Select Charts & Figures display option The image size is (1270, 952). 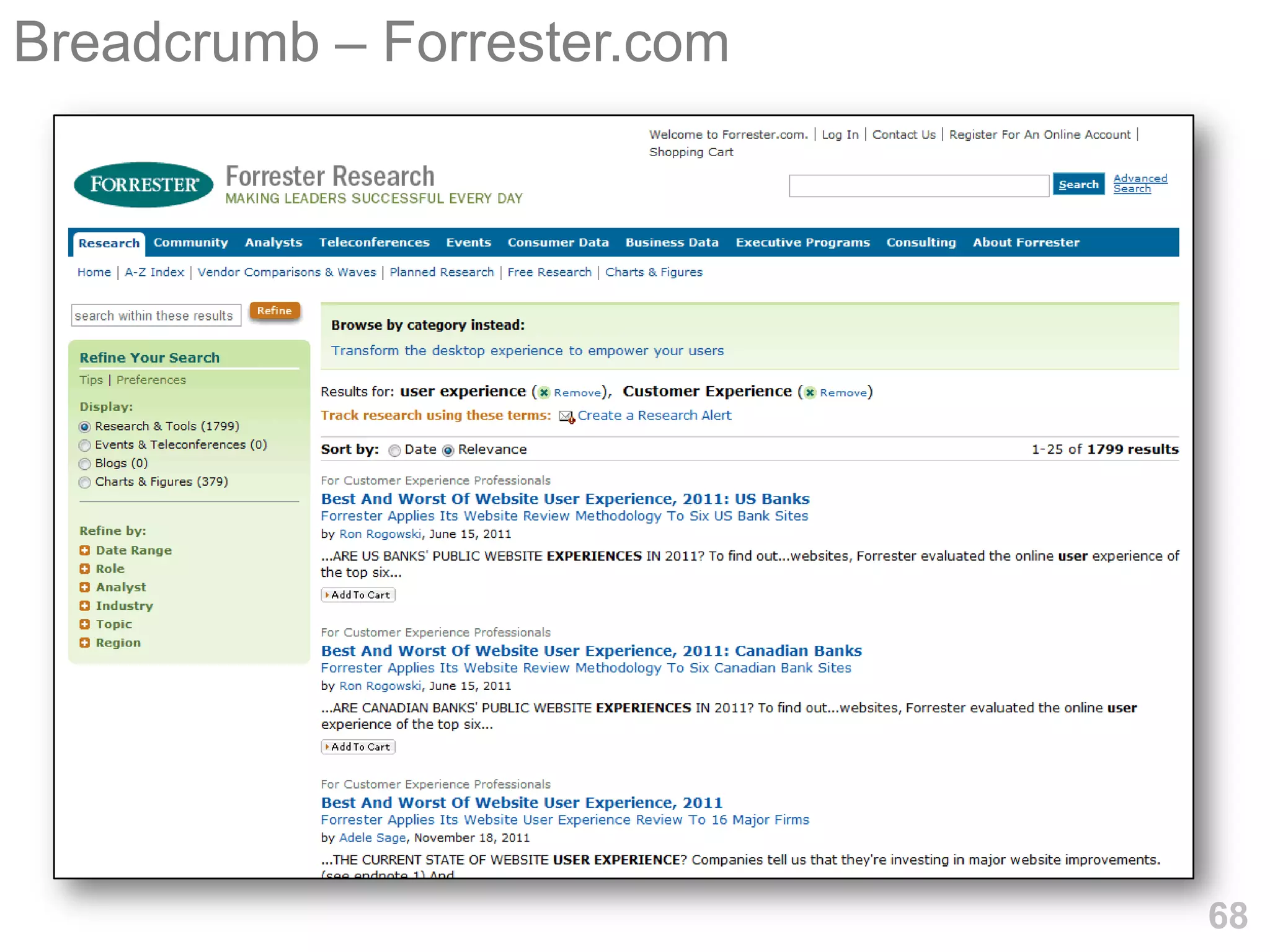(x=85, y=483)
